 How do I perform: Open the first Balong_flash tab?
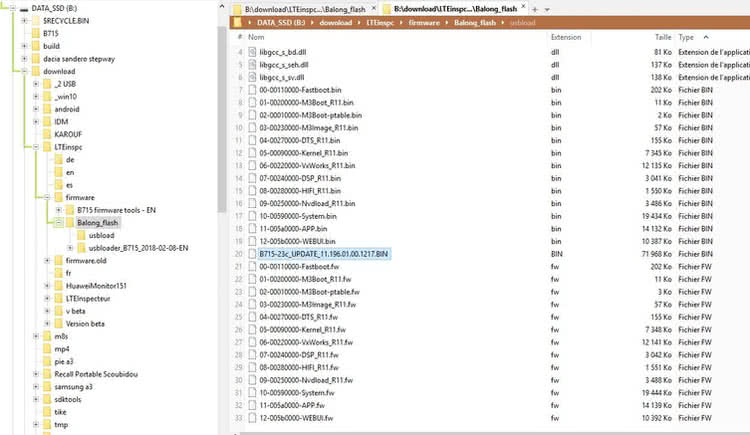(305, 9)
